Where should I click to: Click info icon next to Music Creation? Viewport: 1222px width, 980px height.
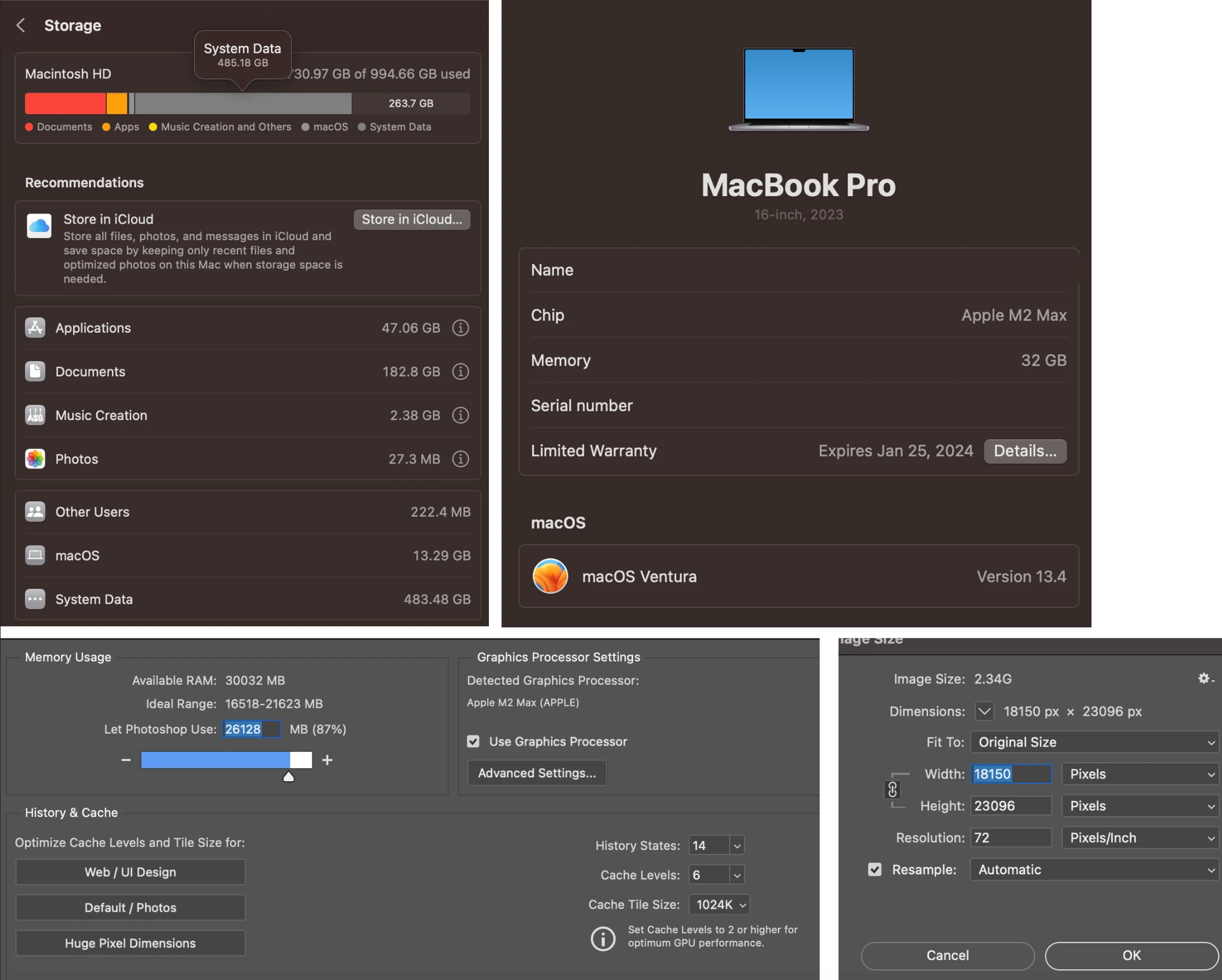point(460,416)
